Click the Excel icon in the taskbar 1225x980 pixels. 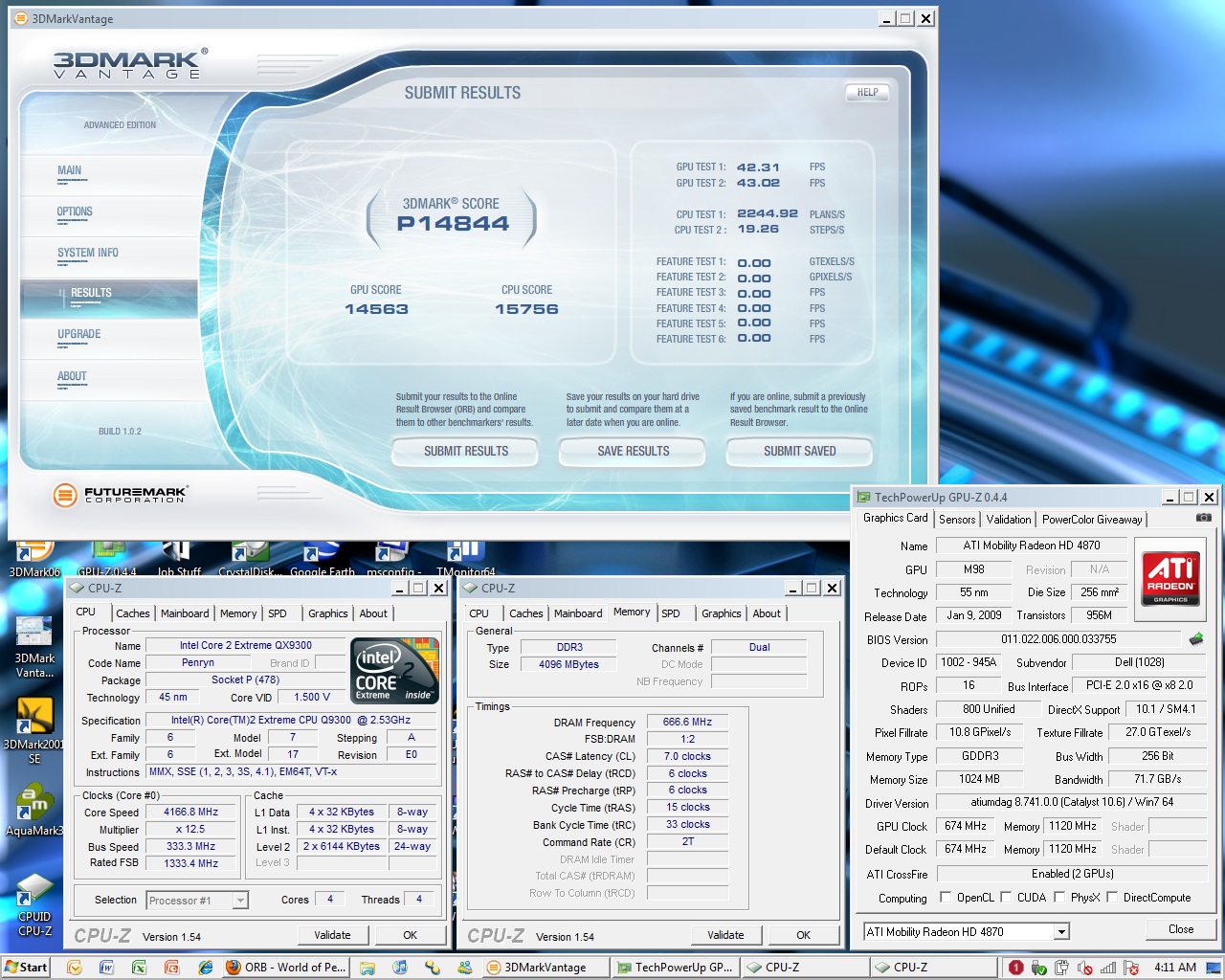pos(139,968)
